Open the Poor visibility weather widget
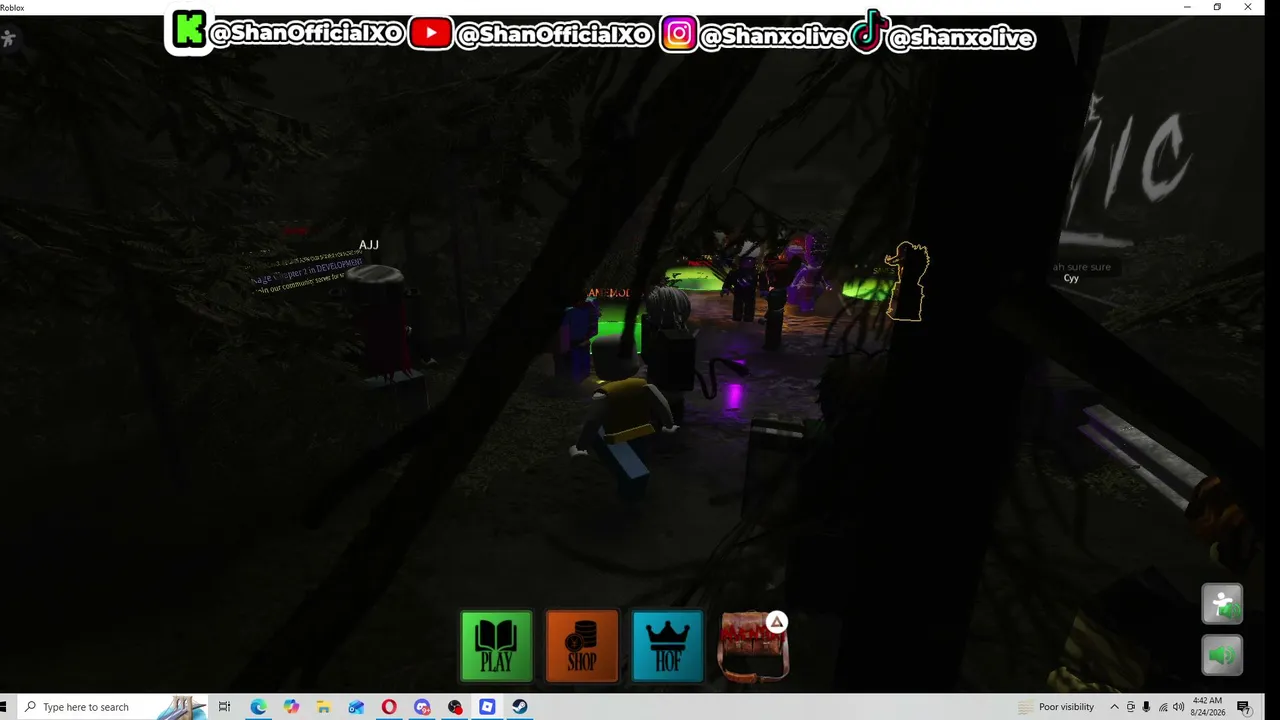 pos(1056,707)
